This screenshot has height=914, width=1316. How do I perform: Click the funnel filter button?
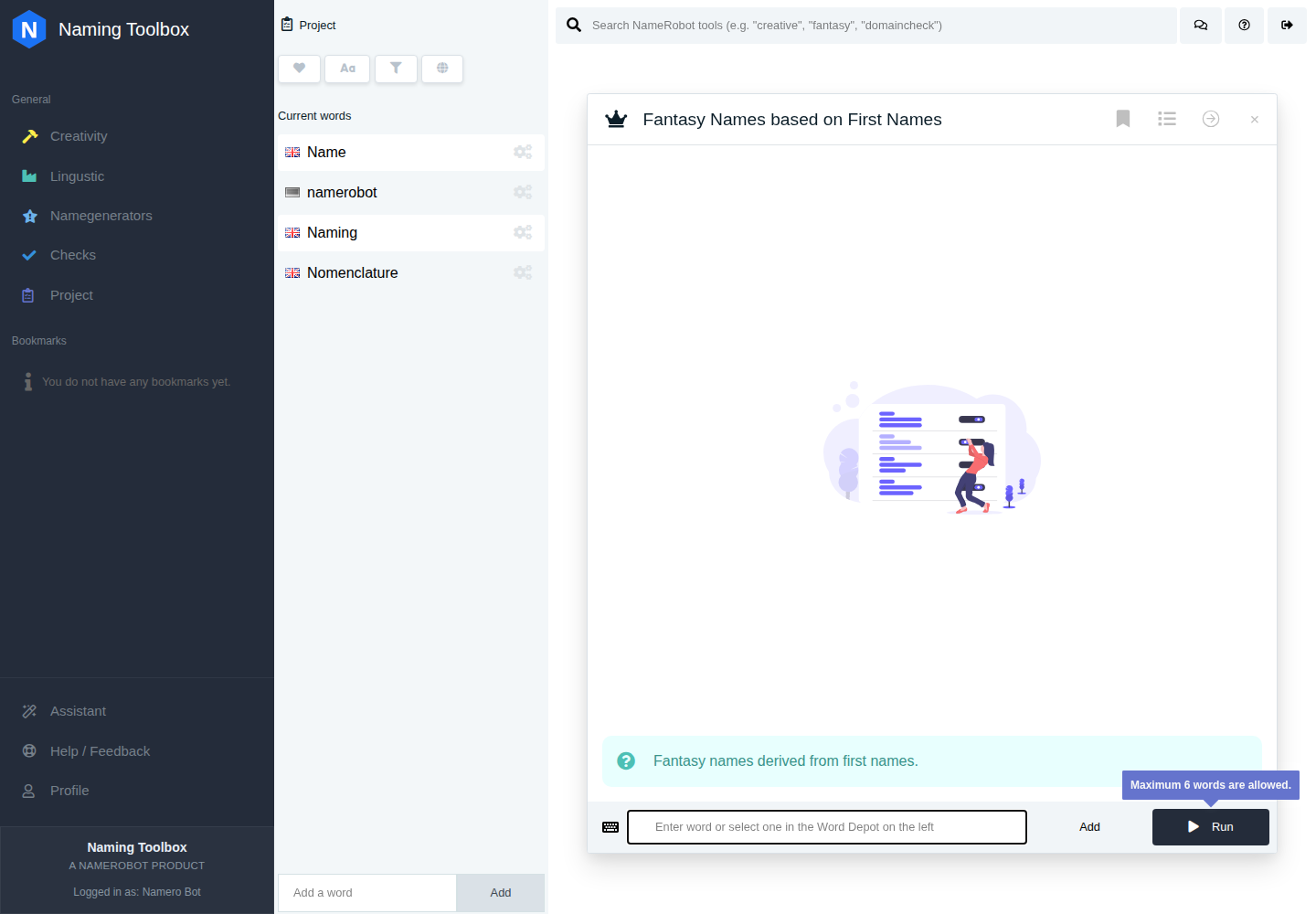coord(396,69)
